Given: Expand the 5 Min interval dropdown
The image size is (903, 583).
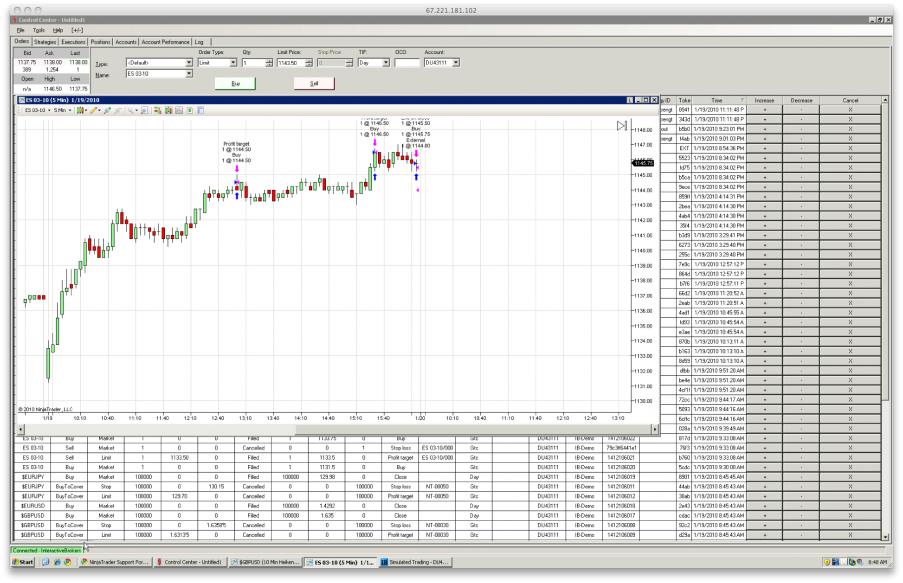Looking at the screenshot, I should point(70,110).
